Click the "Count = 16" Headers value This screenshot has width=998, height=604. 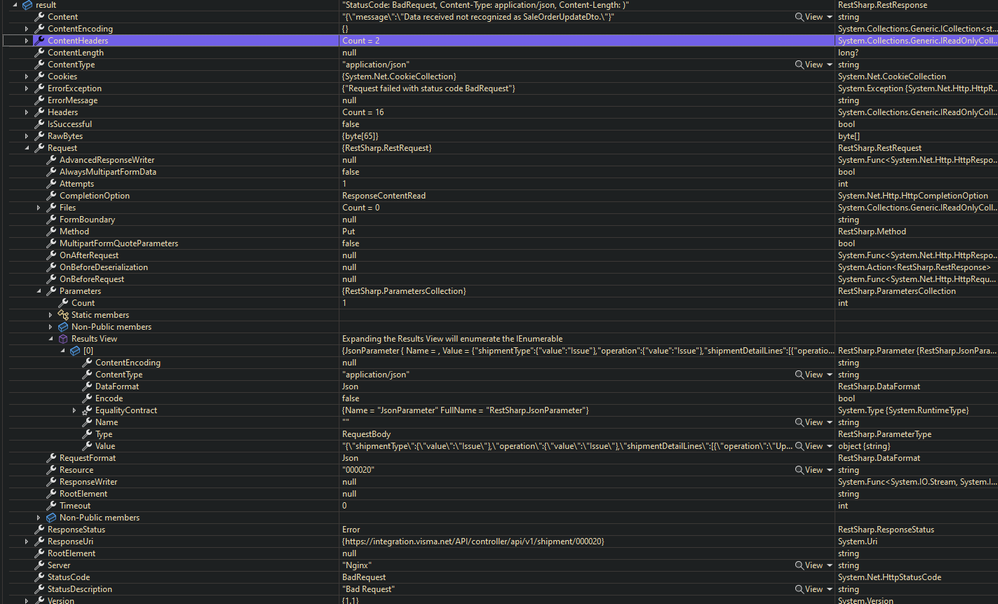tap(363, 112)
